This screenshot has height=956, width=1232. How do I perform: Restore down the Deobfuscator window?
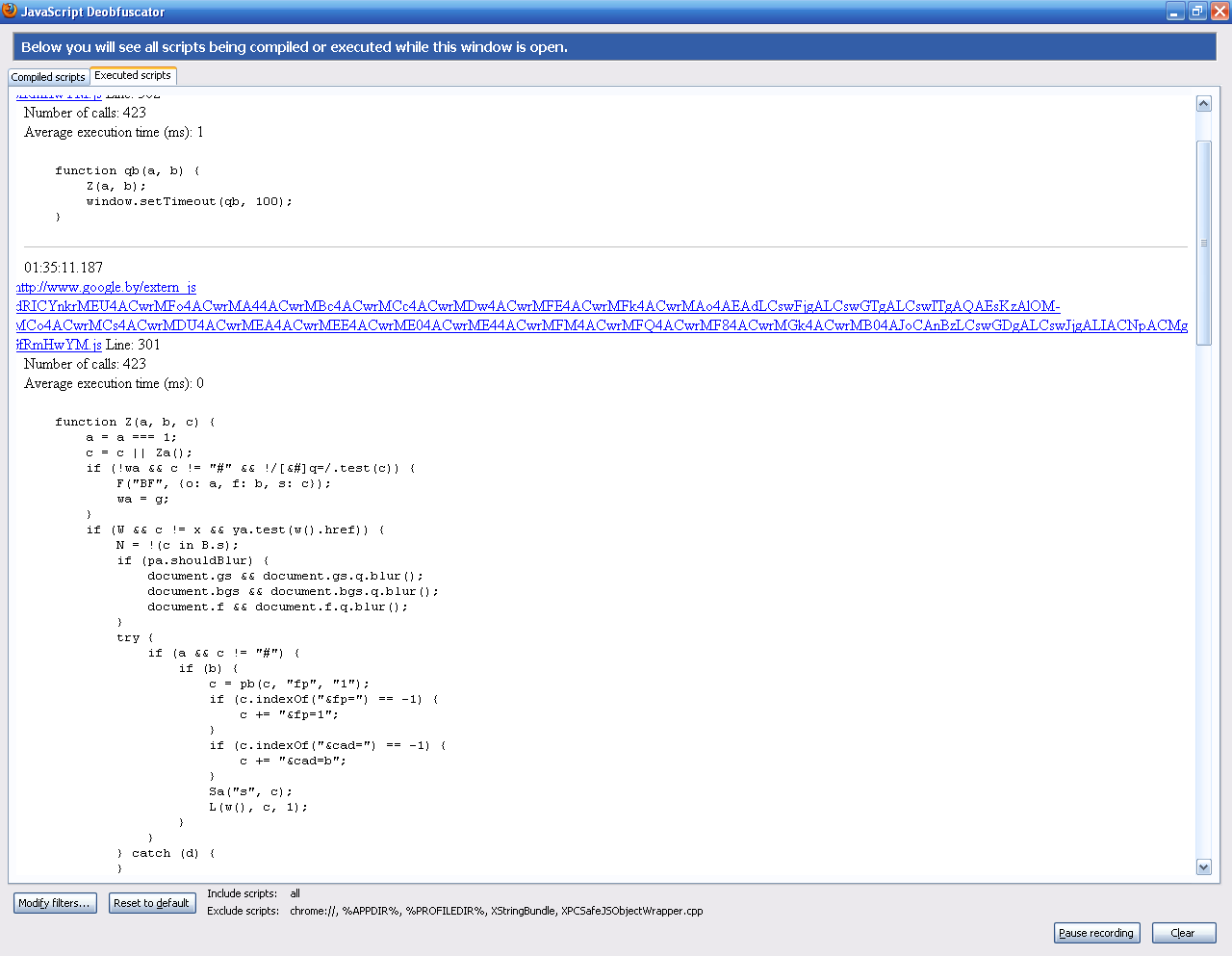coord(1197,12)
